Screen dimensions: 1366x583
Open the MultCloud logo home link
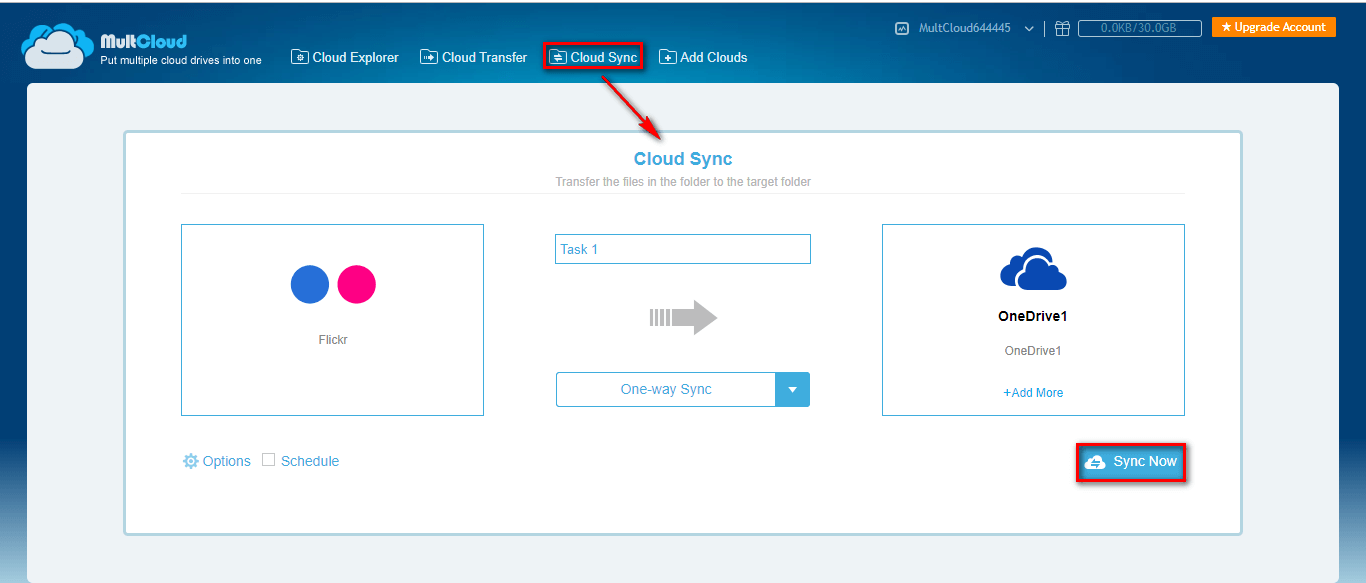click(x=142, y=47)
